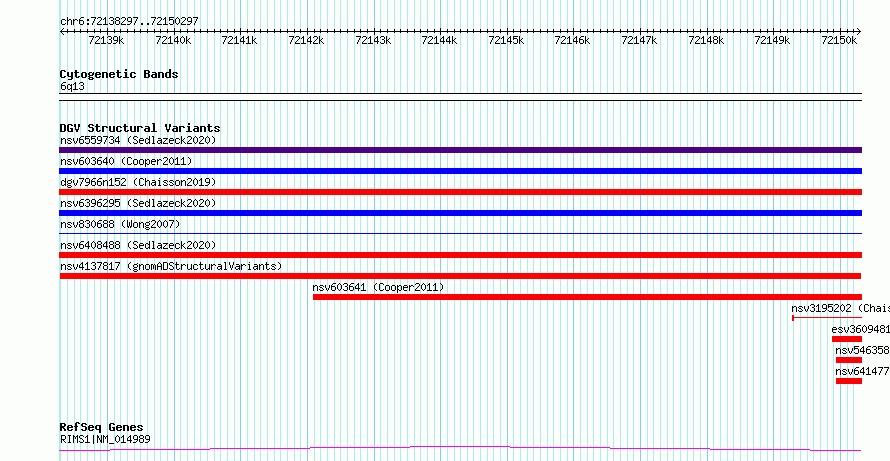
Task: Open the nsv6559734 (Sedlazeck2020) variant label
Action: (x=138, y=140)
